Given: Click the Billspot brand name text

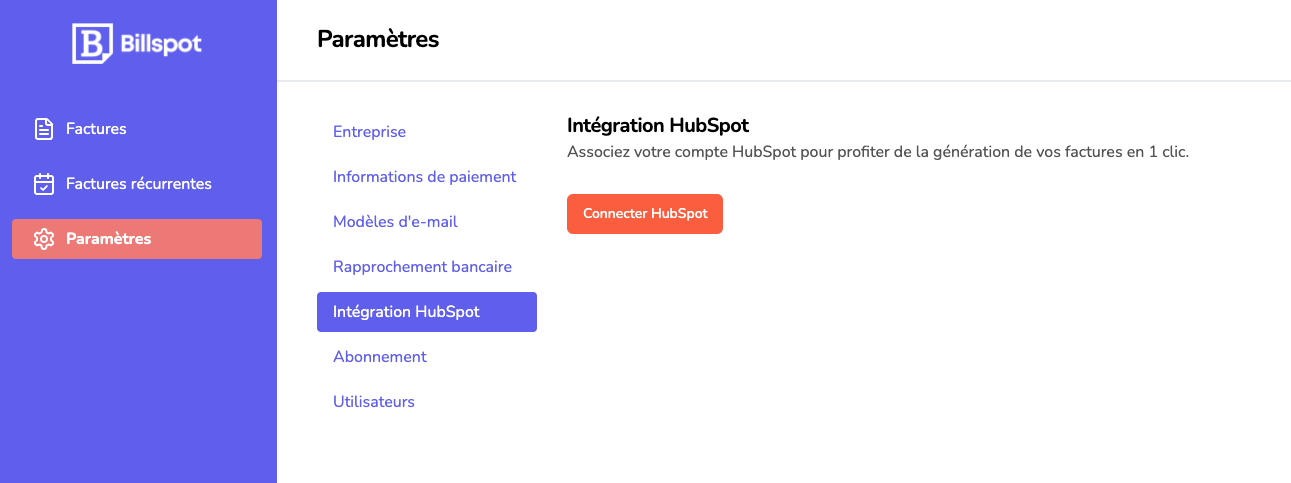Looking at the screenshot, I should click(160, 44).
